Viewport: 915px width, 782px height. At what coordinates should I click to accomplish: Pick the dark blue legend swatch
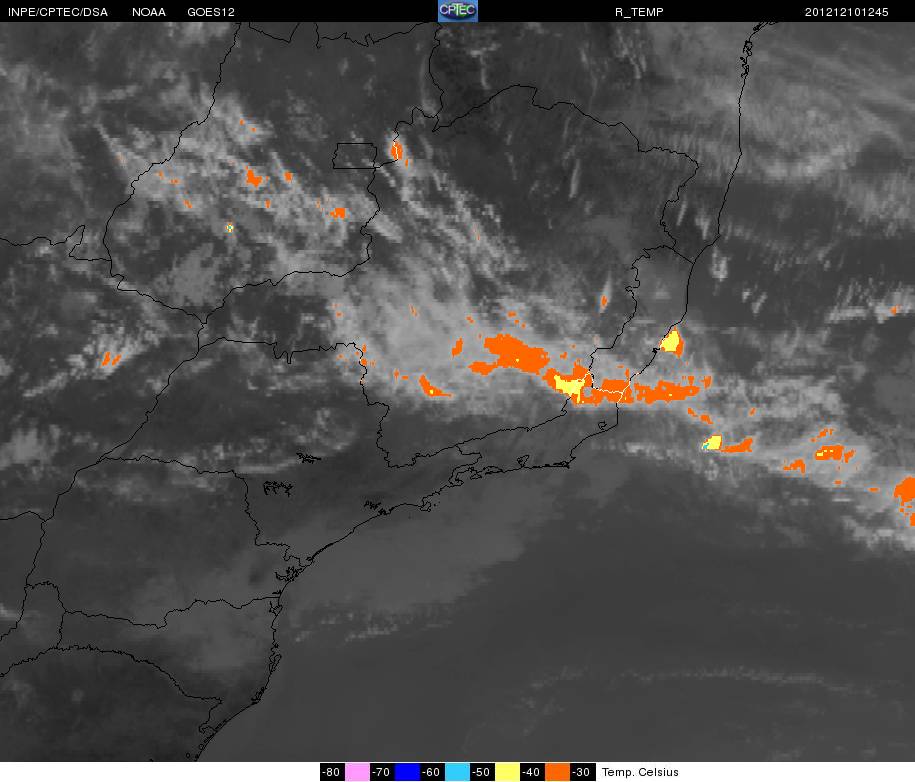pos(407,772)
